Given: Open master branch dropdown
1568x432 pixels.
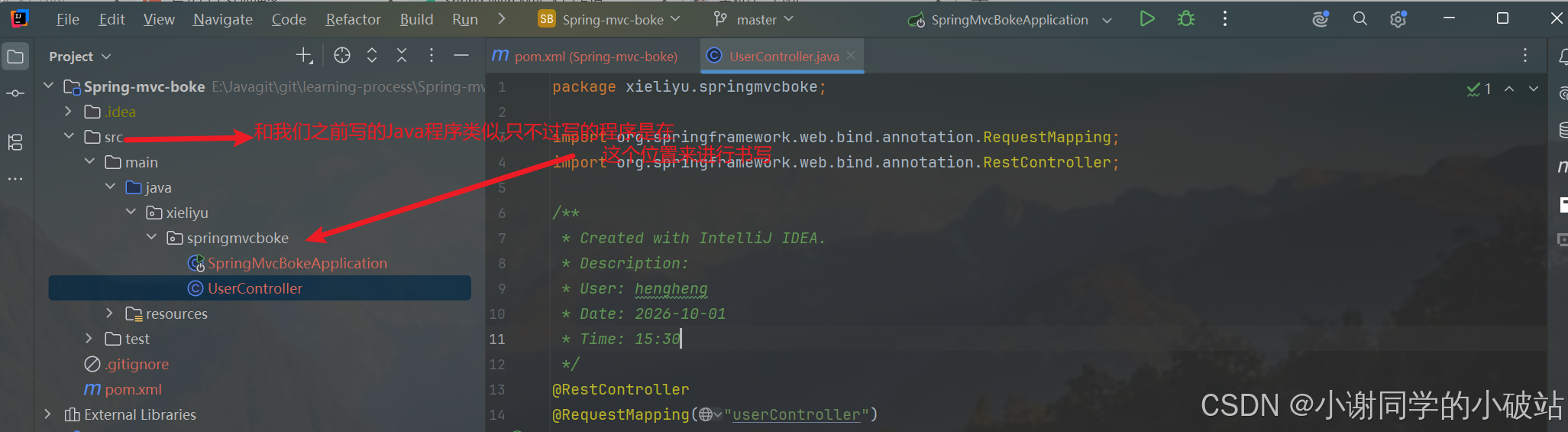Looking at the screenshot, I should coord(754,19).
